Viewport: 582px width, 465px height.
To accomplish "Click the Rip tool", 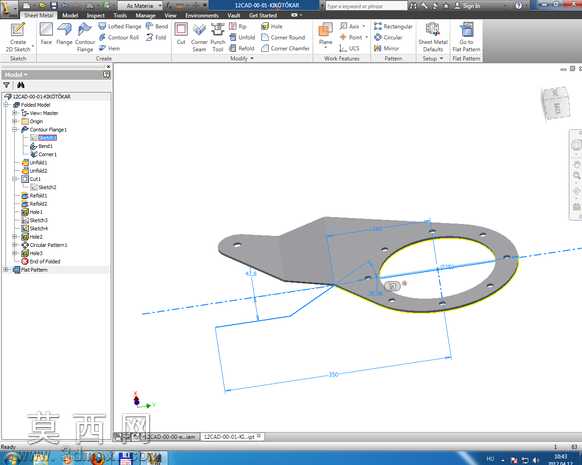I will pos(238,26).
